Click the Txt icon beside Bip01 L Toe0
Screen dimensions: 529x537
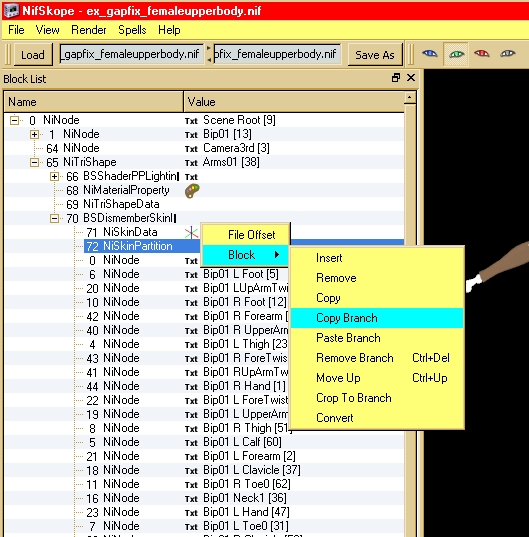click(191, 527)
